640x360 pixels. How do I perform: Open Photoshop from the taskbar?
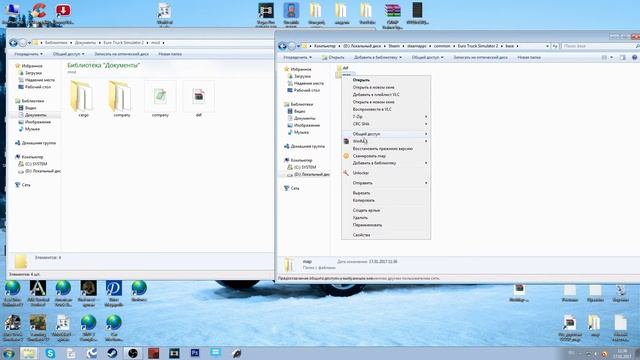tap(195, 353)
